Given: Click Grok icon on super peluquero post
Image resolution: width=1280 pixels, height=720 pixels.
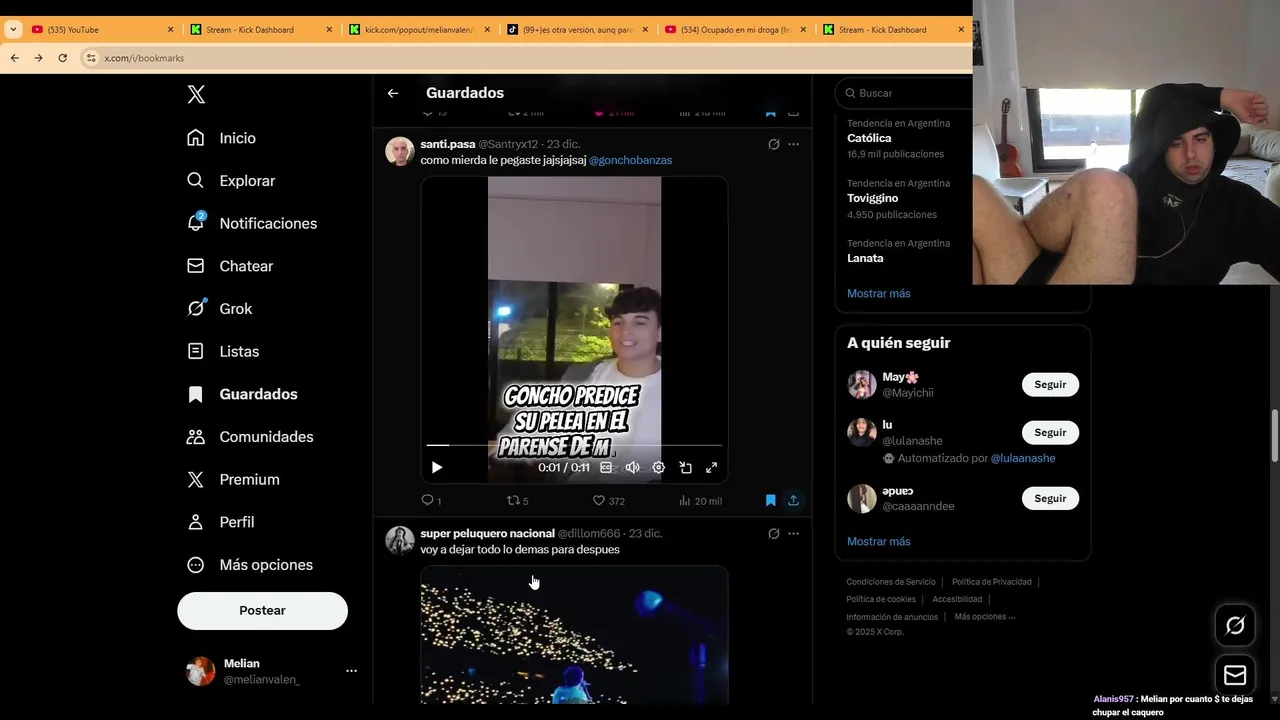Looking at the screenshot, I should (773, 533).
